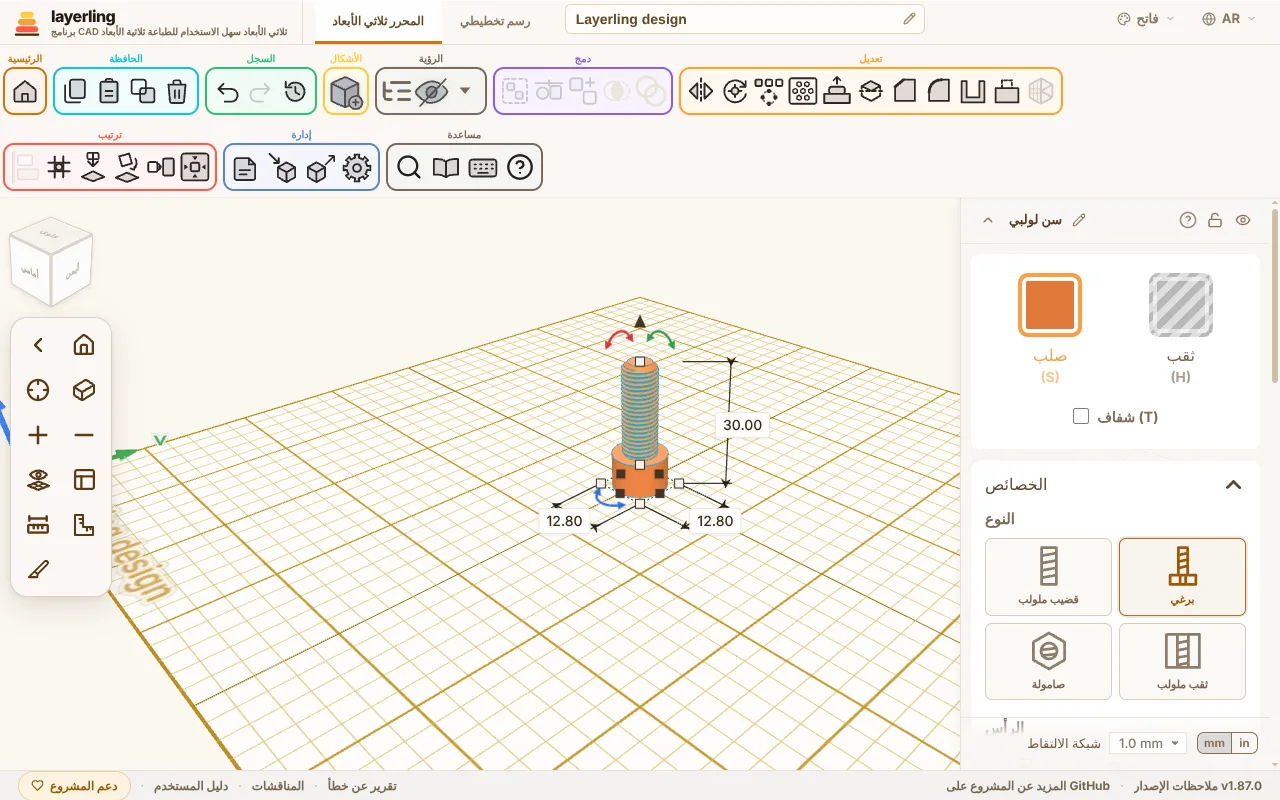This screenshot has height=800, width=1280.
Task: Open the settings gear in the إدارة group
Action: 356,168
